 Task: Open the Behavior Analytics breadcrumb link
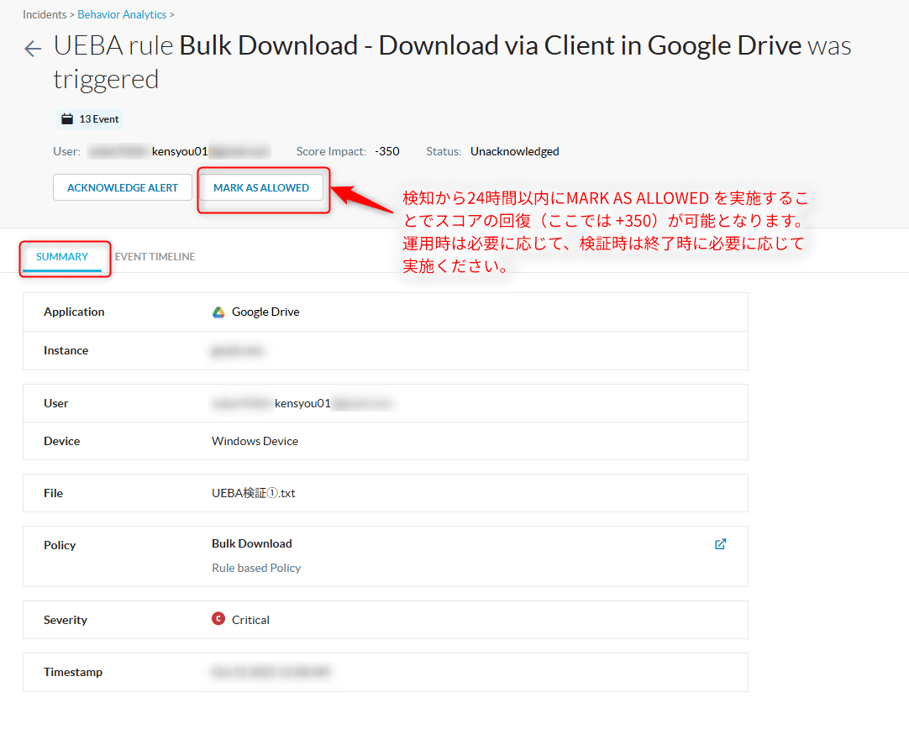[x=121, y=15]
